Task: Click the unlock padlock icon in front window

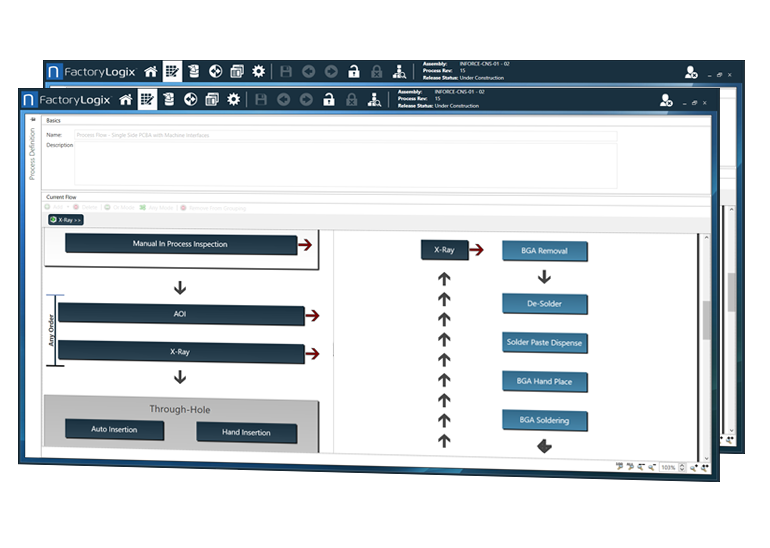Action: point(329,99)
